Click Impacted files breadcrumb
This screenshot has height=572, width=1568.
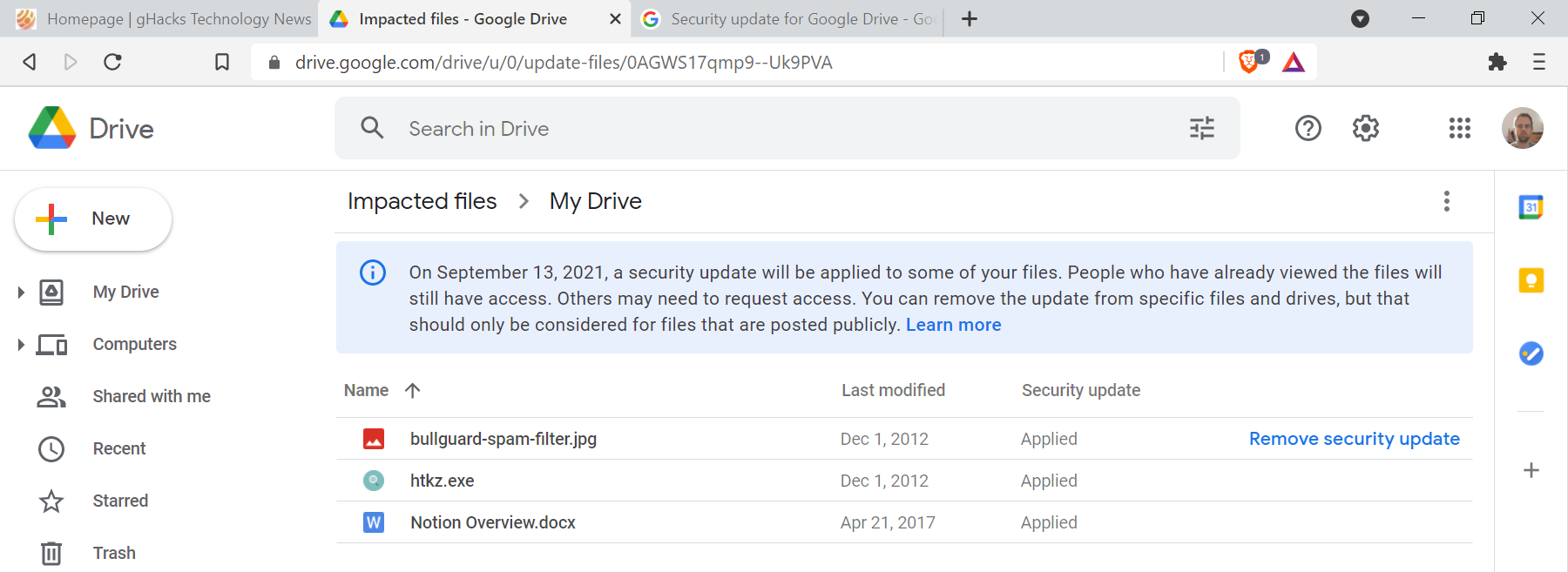(422, 201)
